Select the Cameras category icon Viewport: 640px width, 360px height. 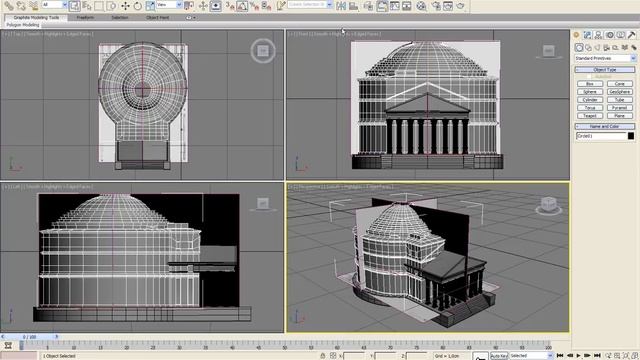pos(607,48)
